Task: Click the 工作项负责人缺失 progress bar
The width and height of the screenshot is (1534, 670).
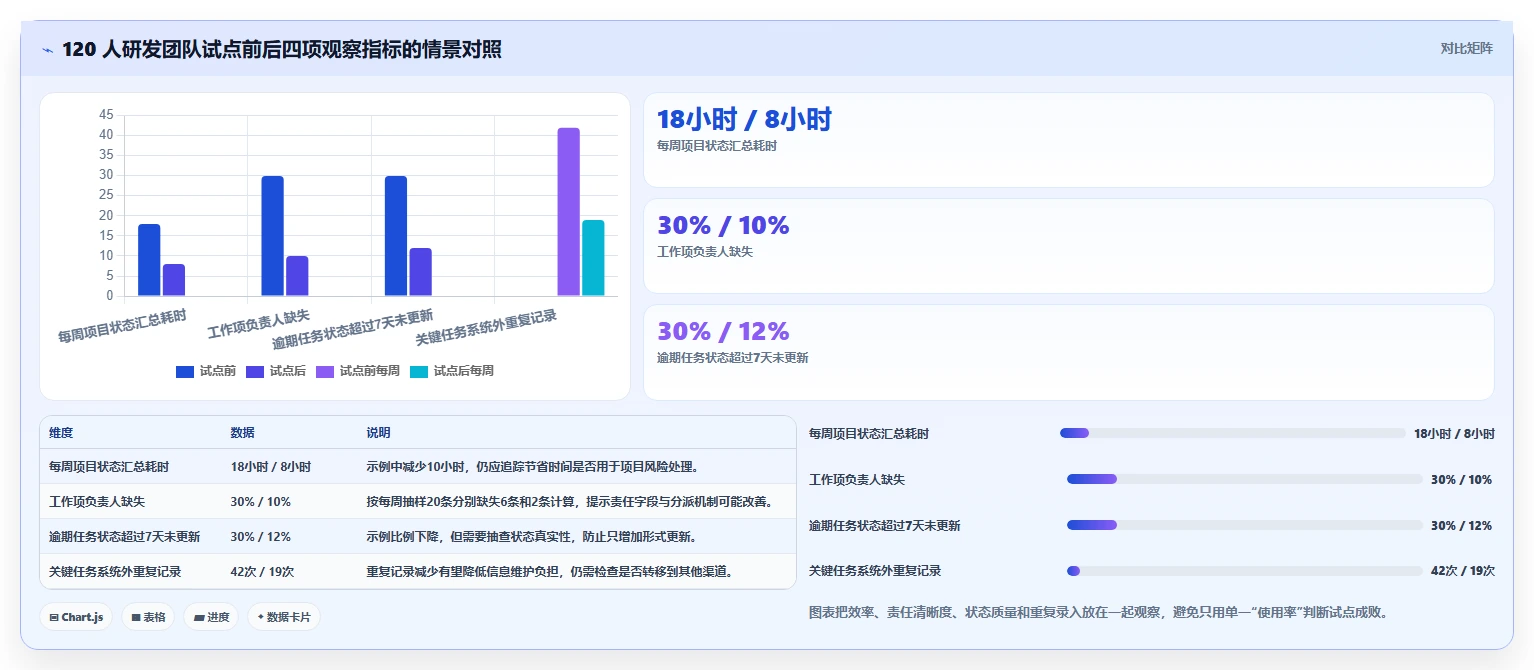Action: click(x=1245, y=479)
